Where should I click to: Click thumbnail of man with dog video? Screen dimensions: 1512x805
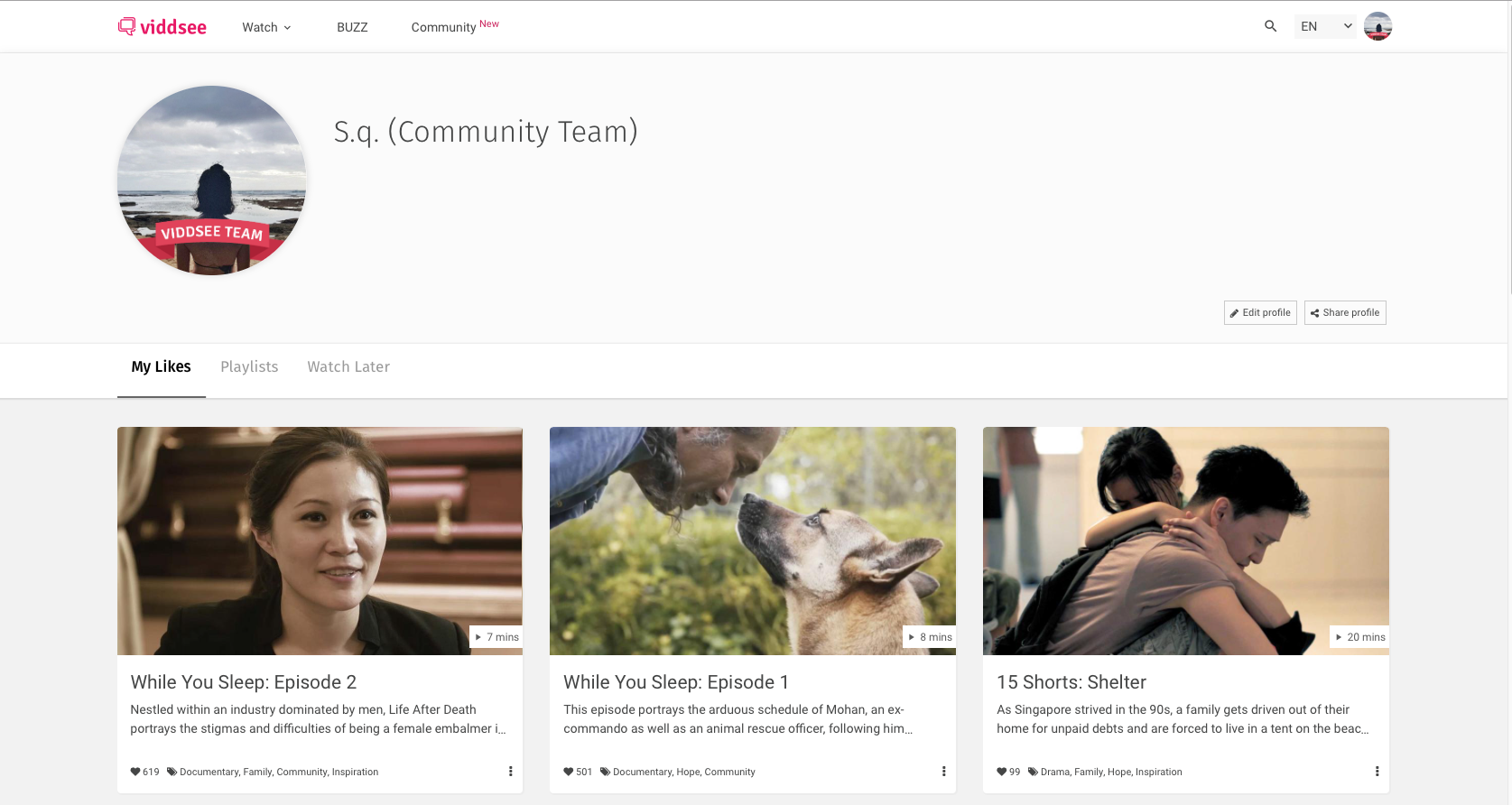(x=753, y=541)
